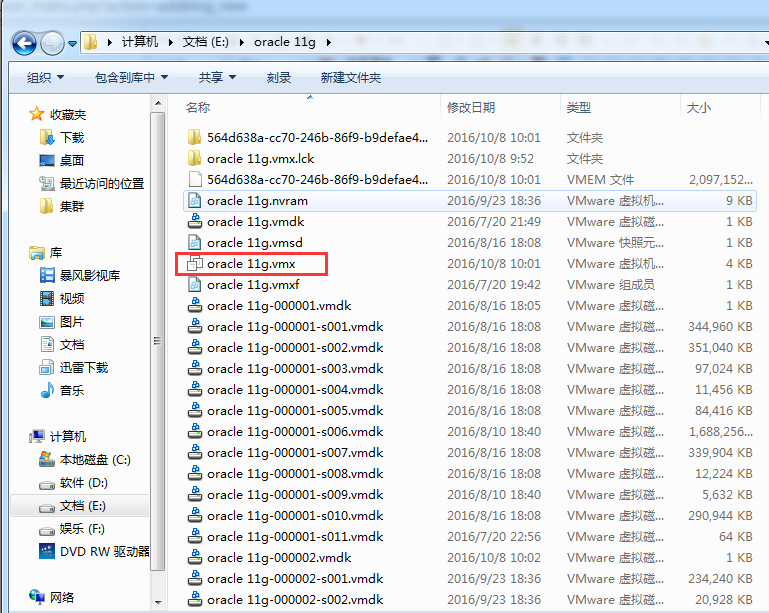Open the 音乐 library

click(x=72, y=391)
